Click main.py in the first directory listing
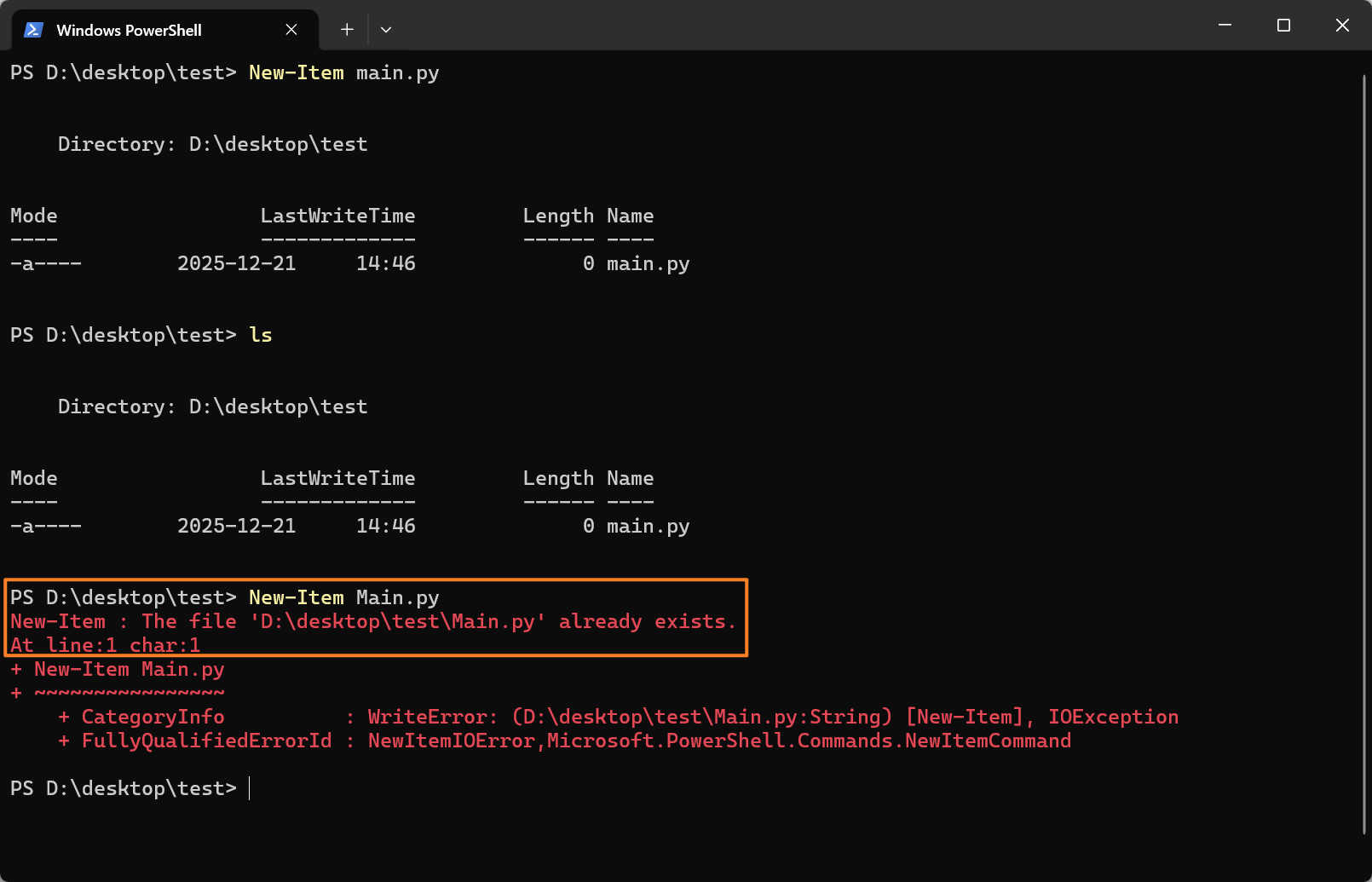The width and height of the screenshot is (1372, 882). [648, 264]
